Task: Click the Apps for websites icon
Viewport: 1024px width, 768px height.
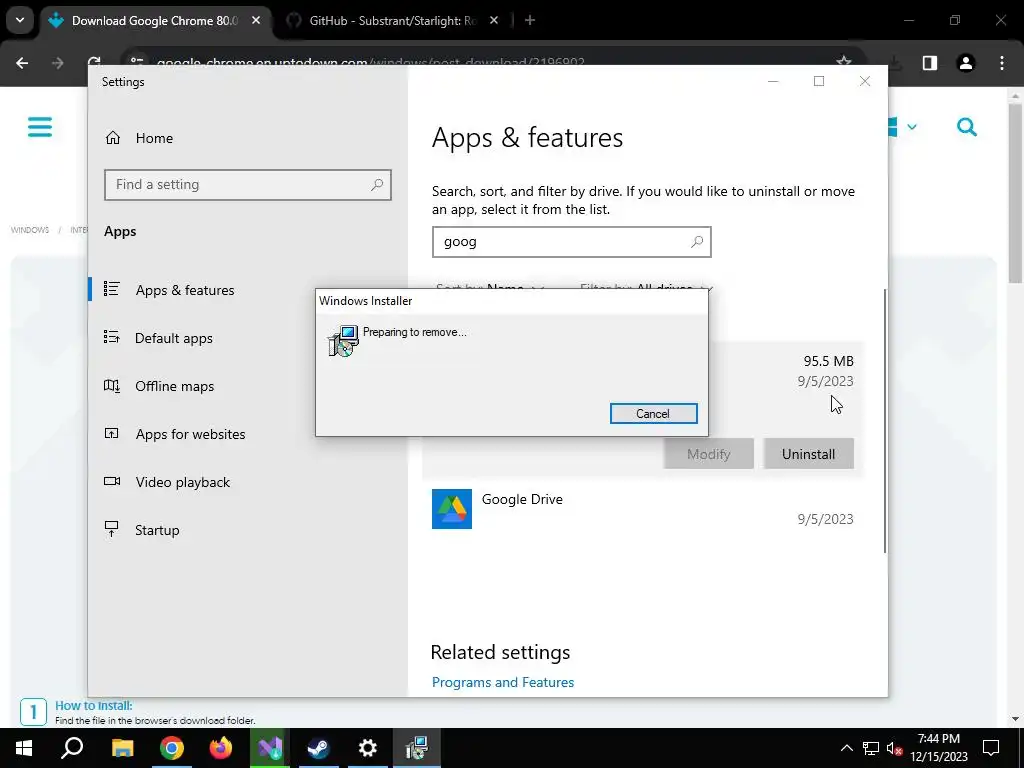Action: tap(112, 433)
